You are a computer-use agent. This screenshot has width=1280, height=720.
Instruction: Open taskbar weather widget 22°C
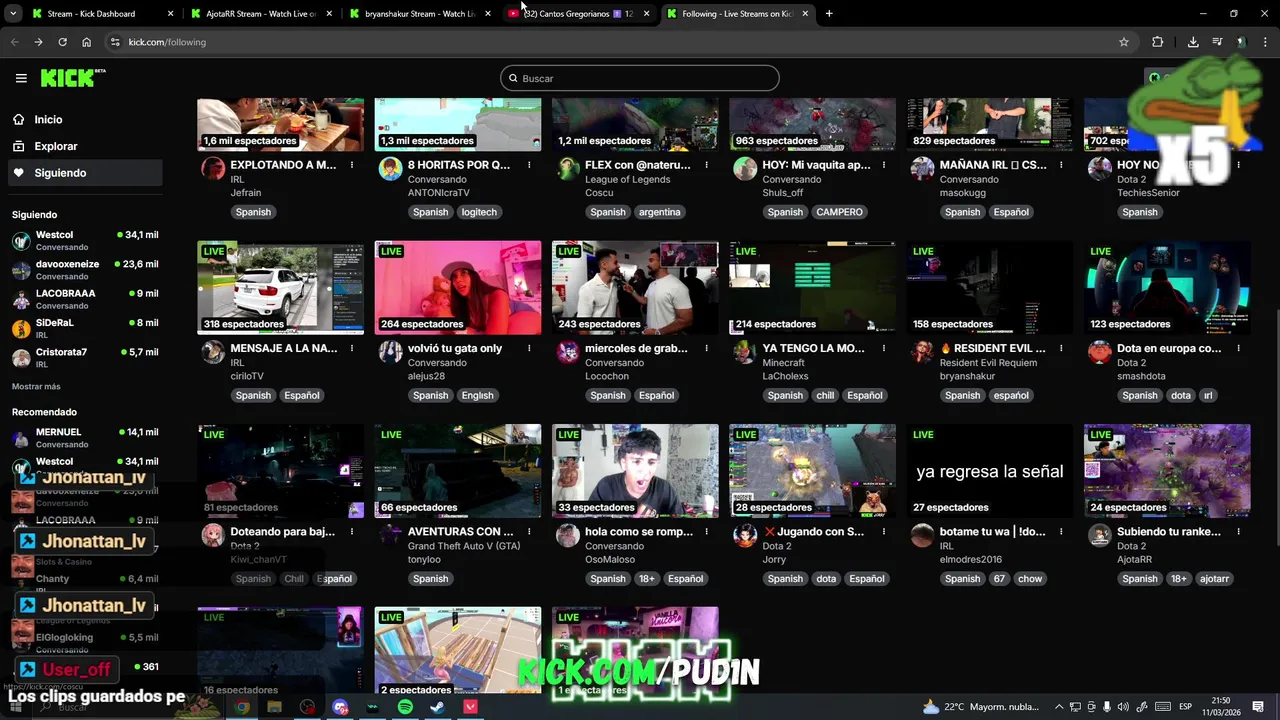coord(981,707)
